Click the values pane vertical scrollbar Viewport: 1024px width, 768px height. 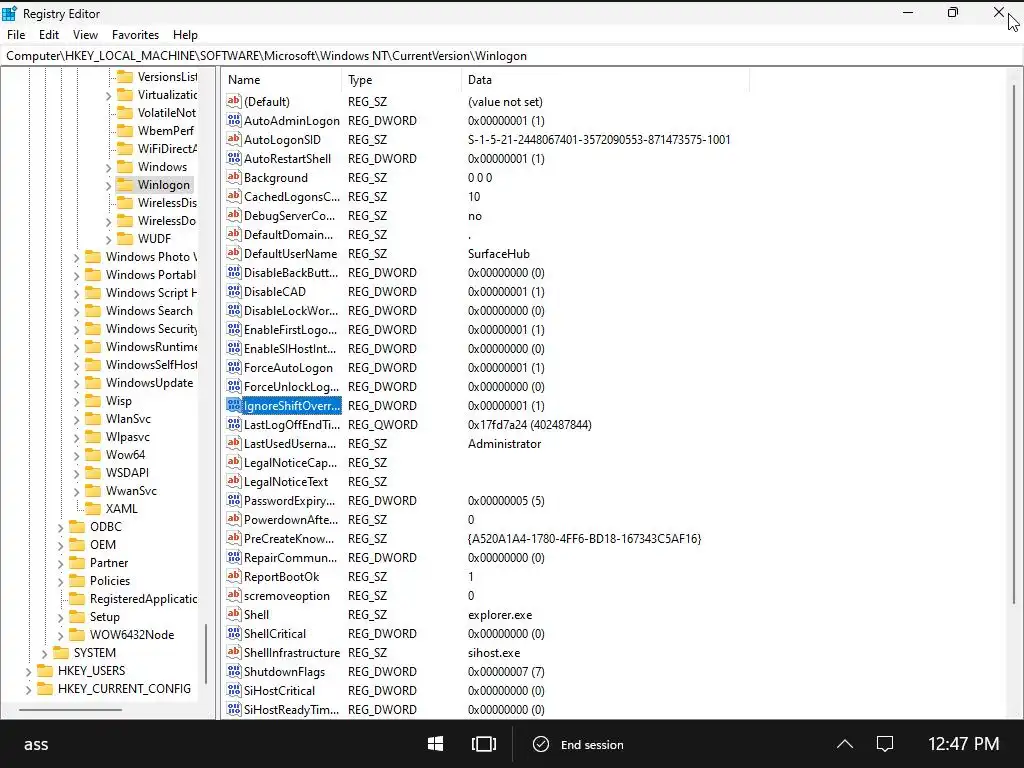(1014, 343)
